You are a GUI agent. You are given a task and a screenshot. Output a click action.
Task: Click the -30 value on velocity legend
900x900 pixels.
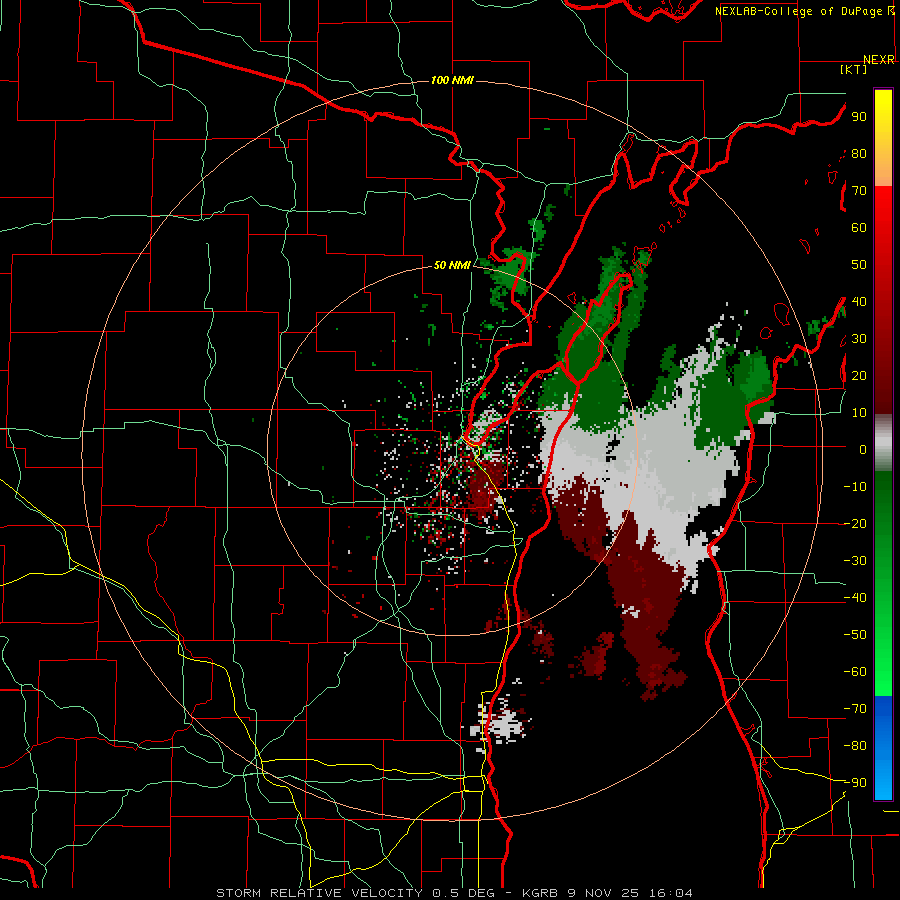coord(855,561)
